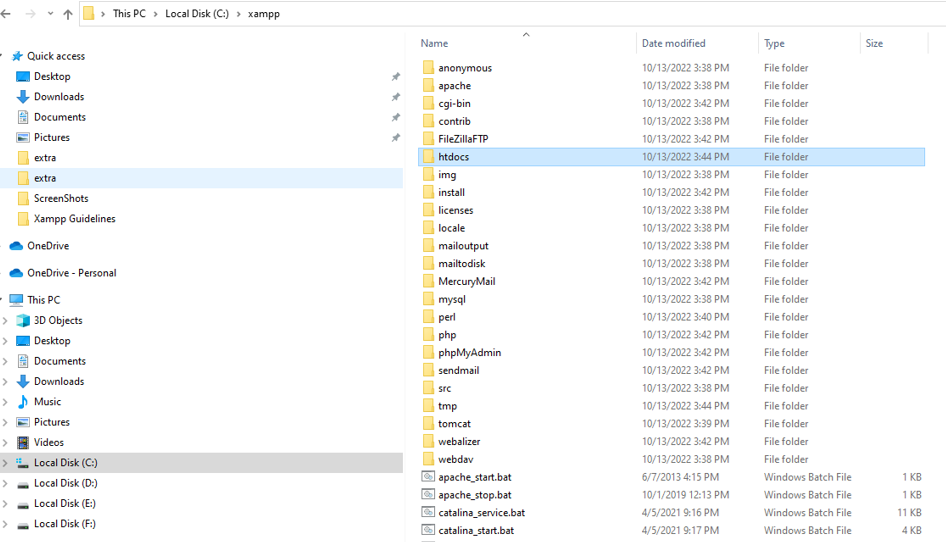This screenshot has height=542, width=946.
Task: Click the This PC computer icon
Action: pyautogui.click(x=17, y=300)
